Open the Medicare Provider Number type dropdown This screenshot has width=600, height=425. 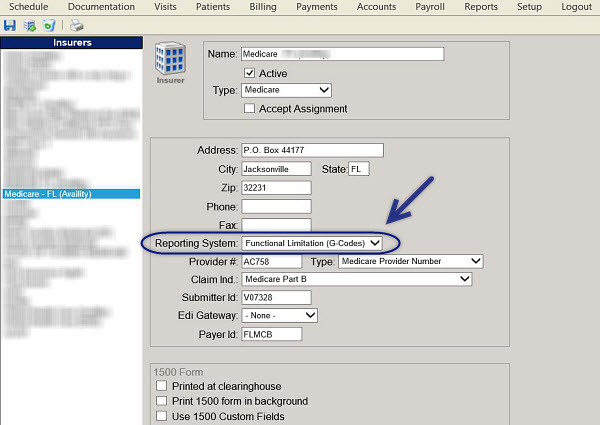coord(411,261)
